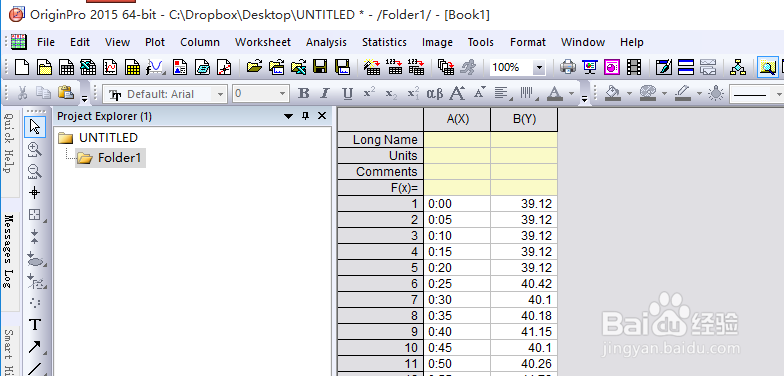Click the Save Template icon

click(x=342, y=66)
